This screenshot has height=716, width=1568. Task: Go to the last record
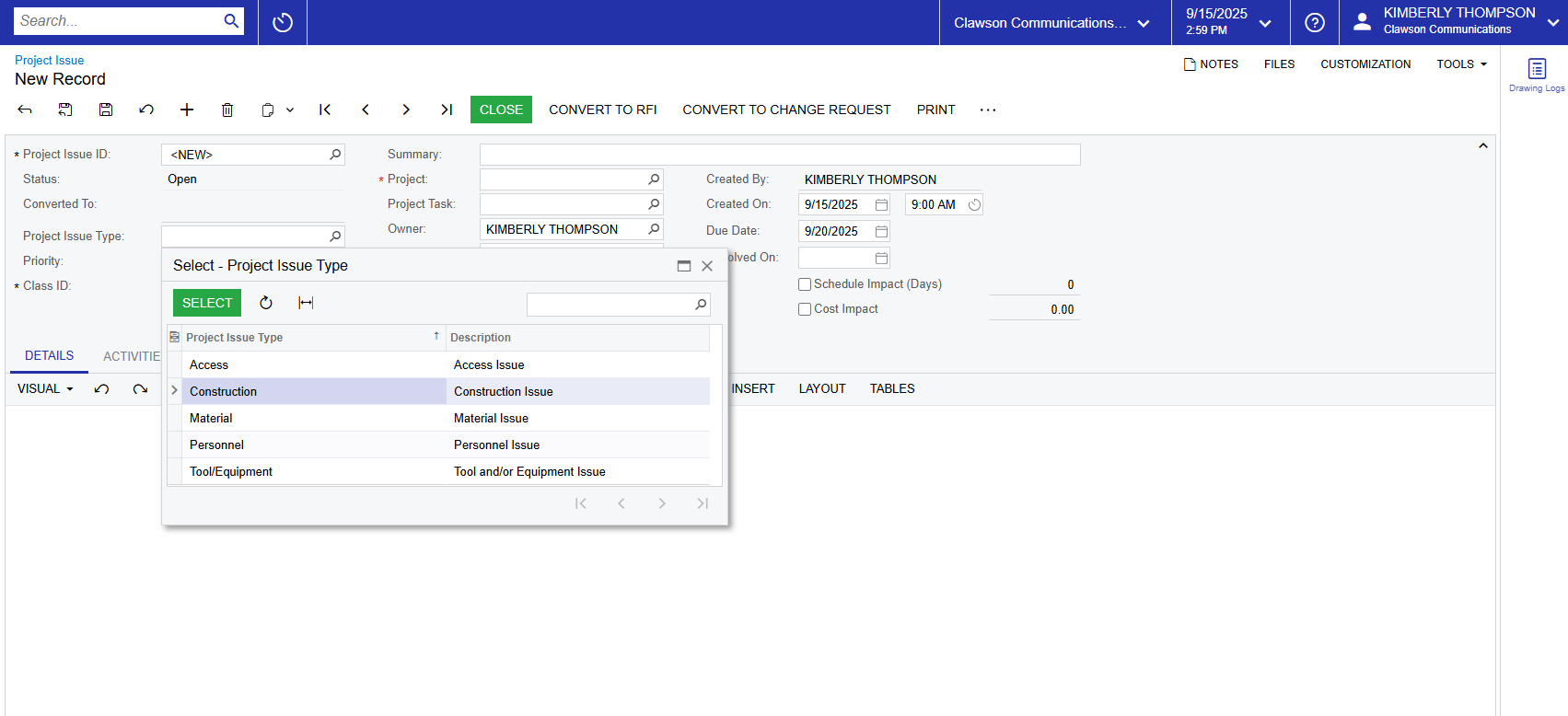pos(447,110)
